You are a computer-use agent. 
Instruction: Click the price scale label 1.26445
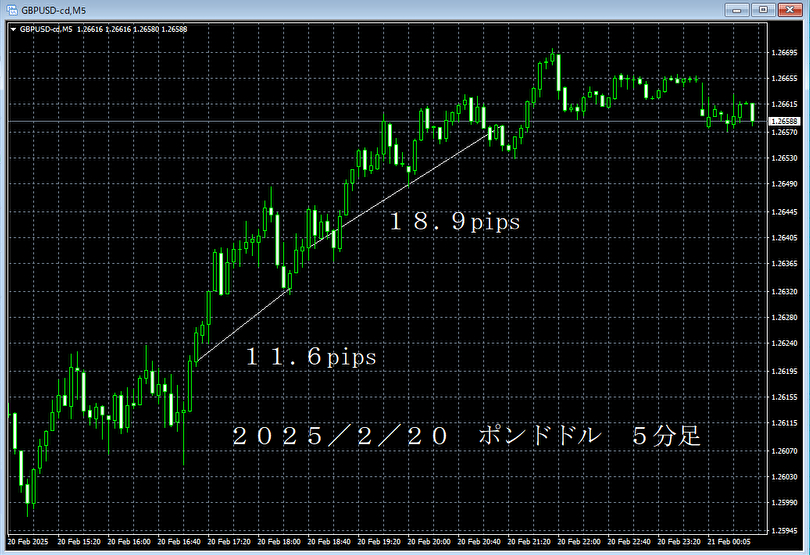click(784, 212)
